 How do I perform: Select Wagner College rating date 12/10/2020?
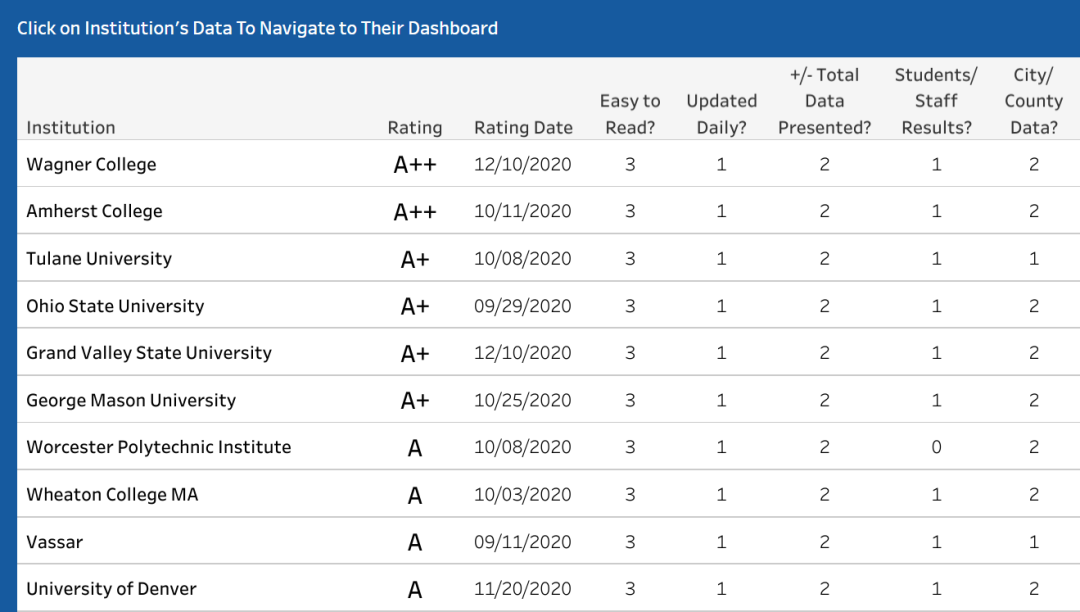(523, 165)
